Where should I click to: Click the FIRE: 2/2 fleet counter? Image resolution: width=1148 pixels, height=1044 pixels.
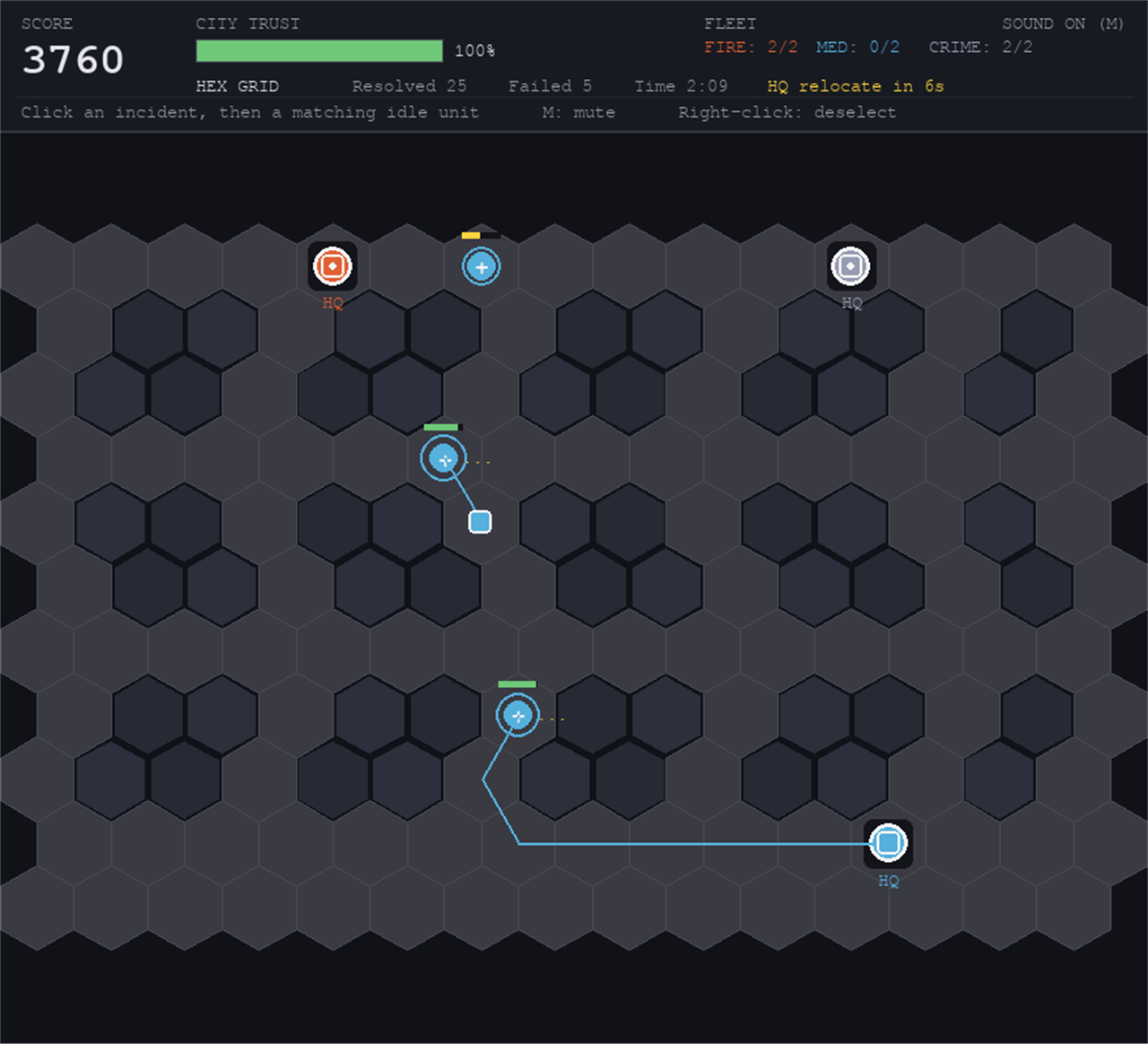coord(751,47)
